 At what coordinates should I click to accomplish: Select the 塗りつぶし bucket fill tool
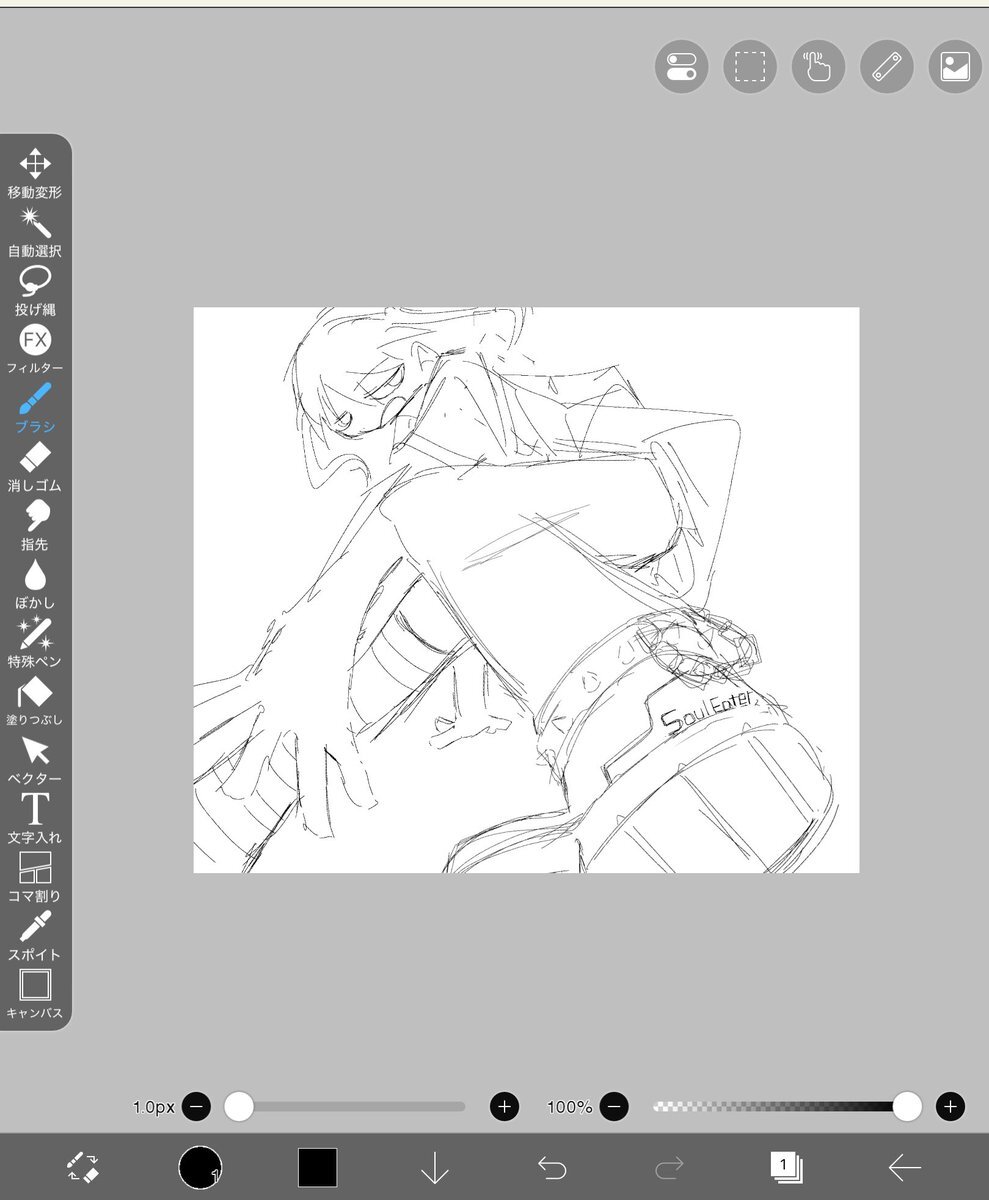(x=35, y=702)
